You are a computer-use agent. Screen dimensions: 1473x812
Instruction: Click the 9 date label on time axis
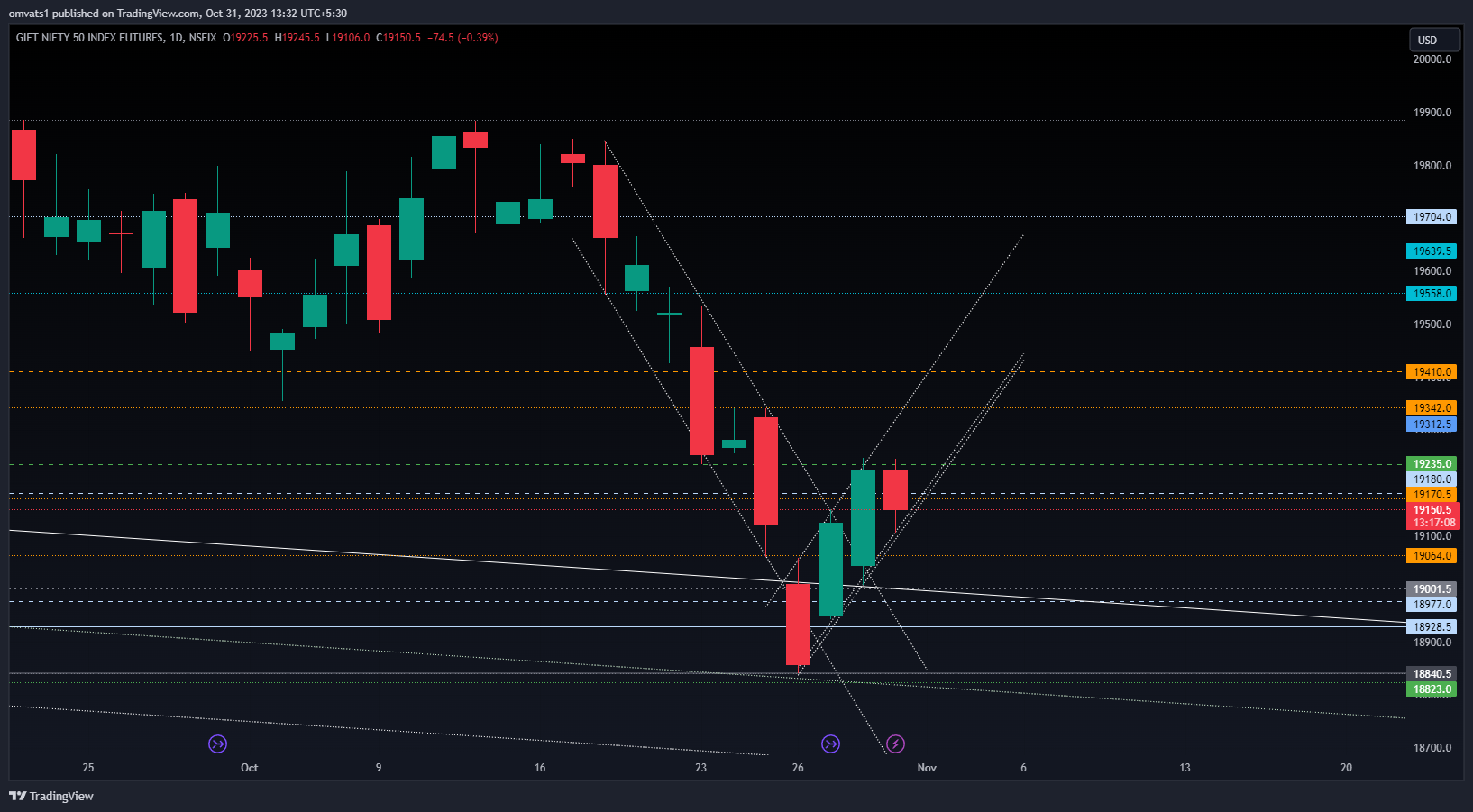[x=379, y=768]
